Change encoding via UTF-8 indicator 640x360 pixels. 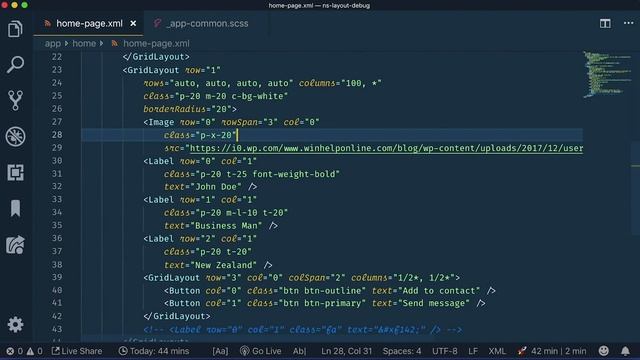point(444,351)
